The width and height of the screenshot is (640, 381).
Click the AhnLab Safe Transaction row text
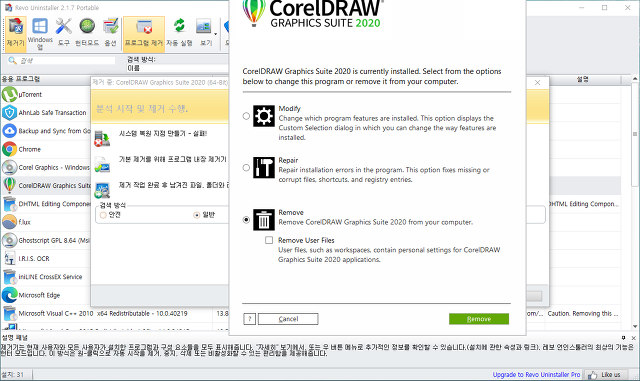click(52, 112)
